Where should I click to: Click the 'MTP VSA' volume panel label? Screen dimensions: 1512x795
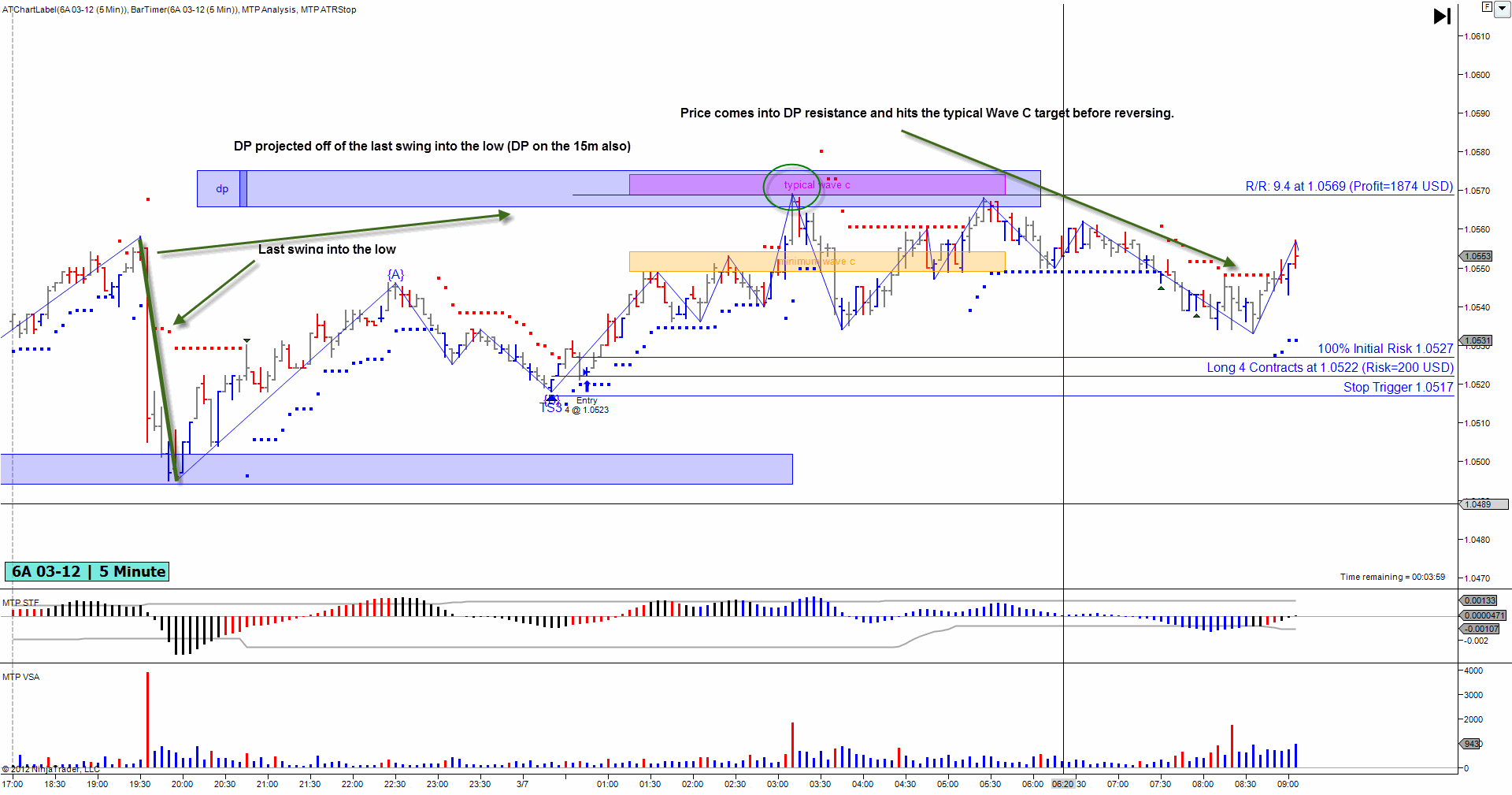pos(20,677)
